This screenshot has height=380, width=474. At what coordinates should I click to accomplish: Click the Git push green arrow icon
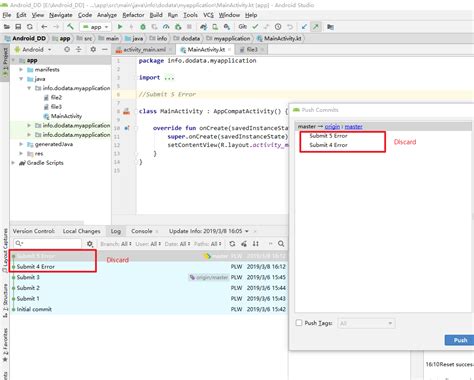click(315, 27)
